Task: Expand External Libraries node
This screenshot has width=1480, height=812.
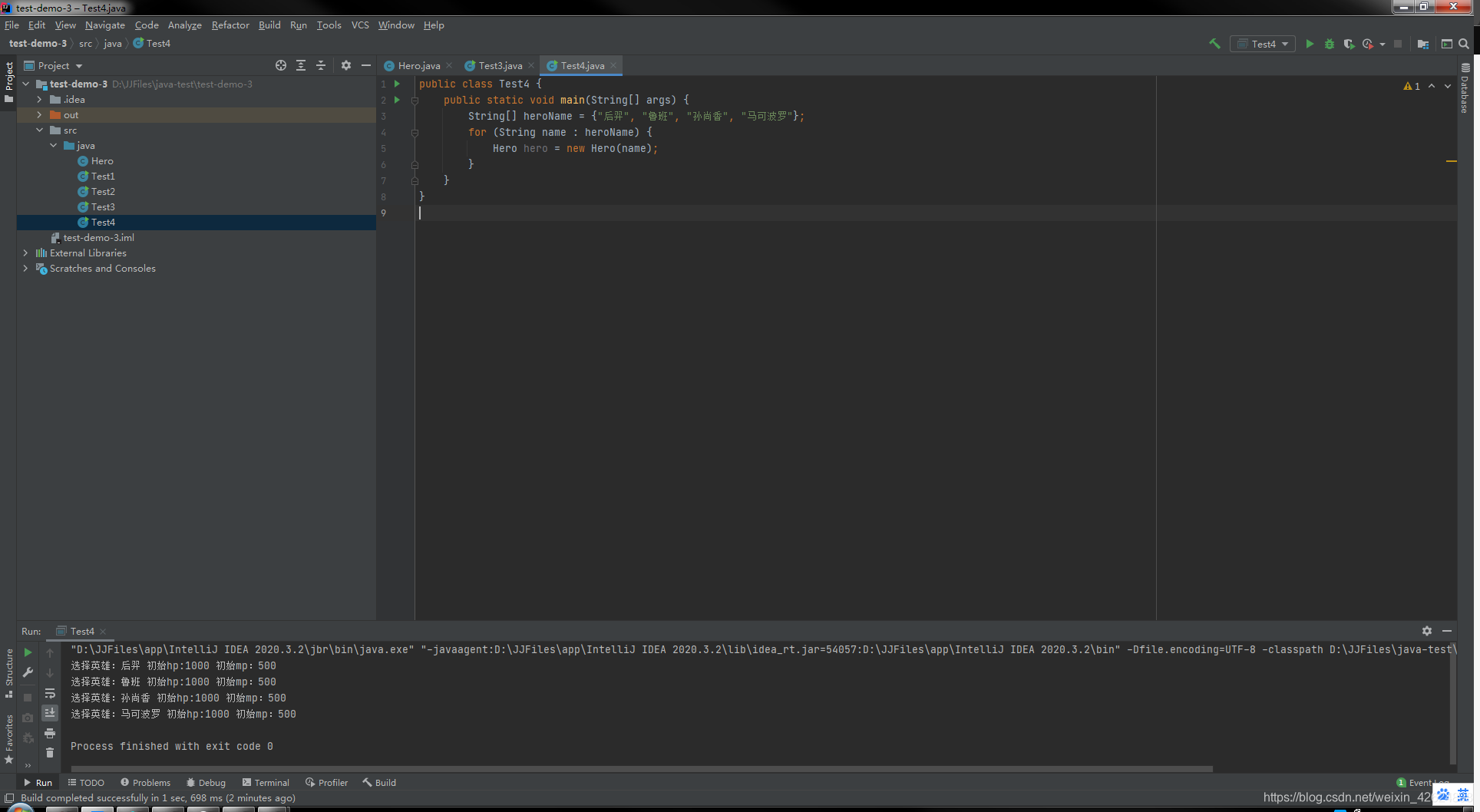Action: (26, 253)
